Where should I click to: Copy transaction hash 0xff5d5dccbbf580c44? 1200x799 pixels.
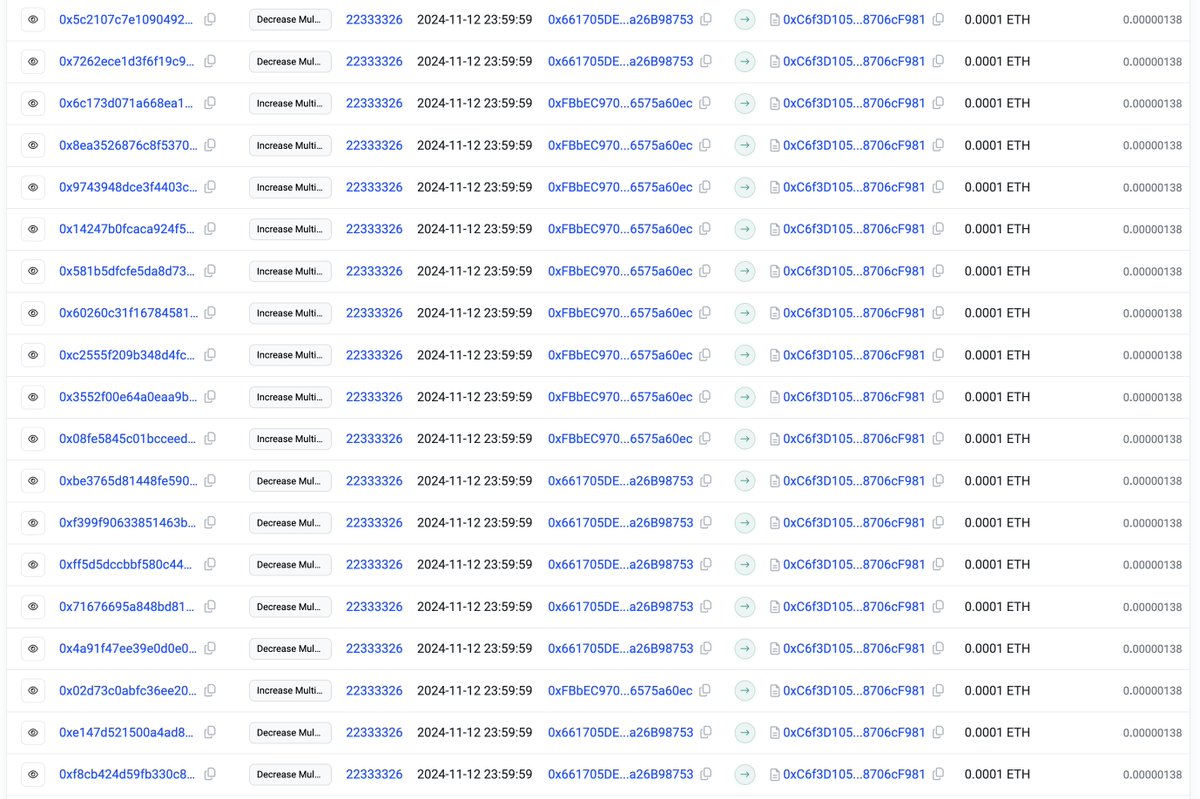coord(210,565)
